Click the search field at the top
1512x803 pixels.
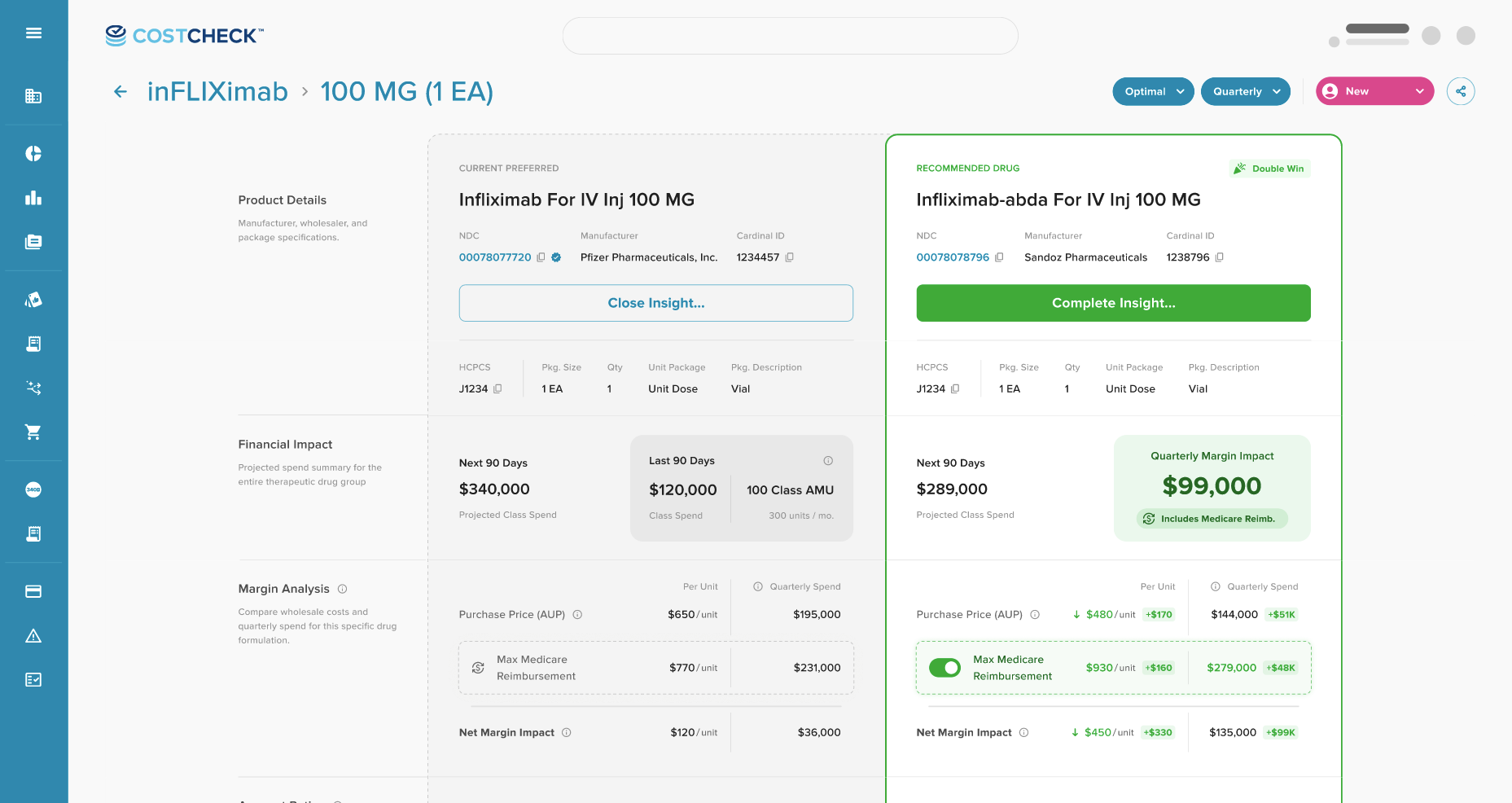[790, 36]
